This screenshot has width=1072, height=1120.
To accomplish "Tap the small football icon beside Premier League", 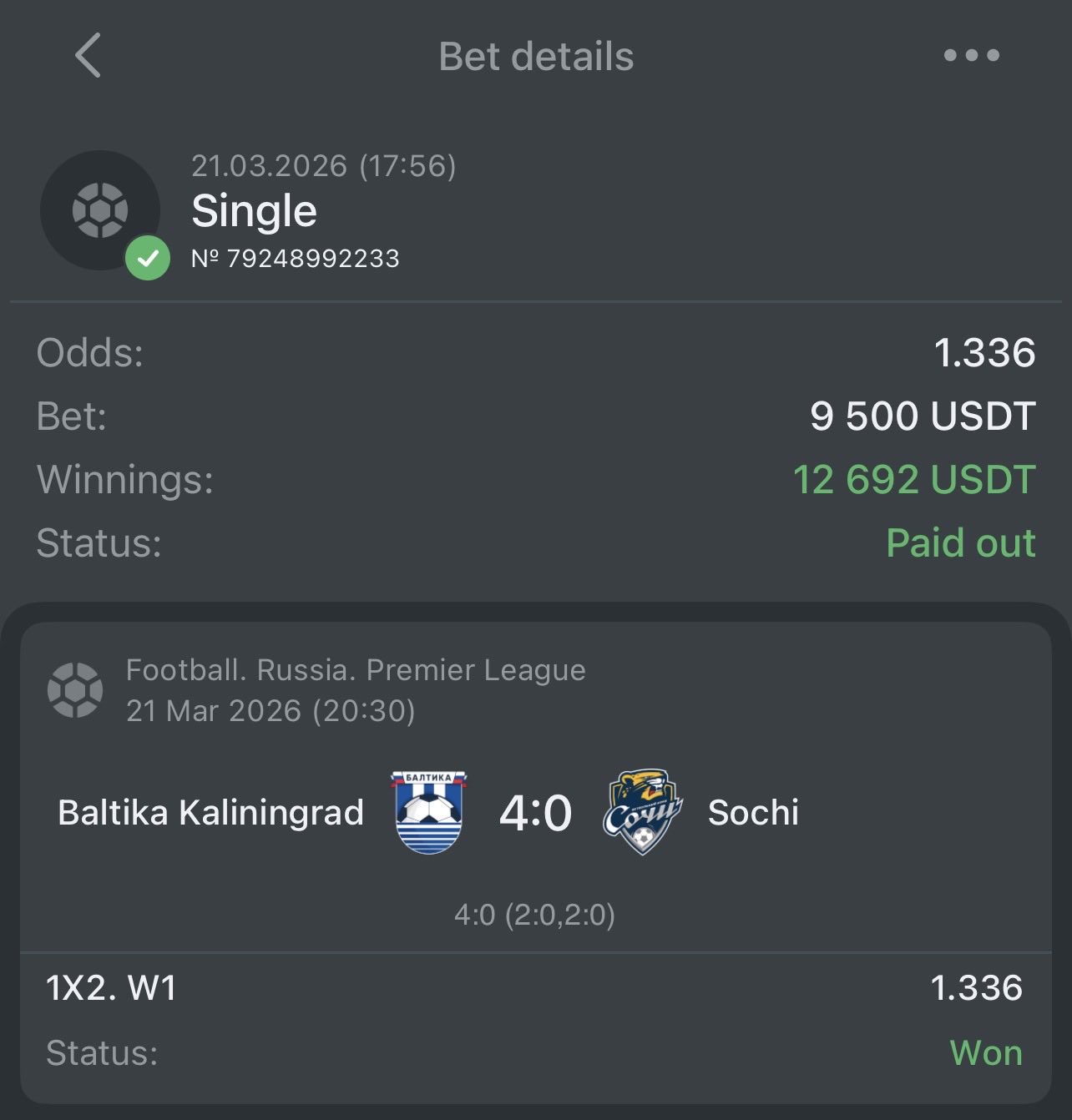I will [75, 690].
